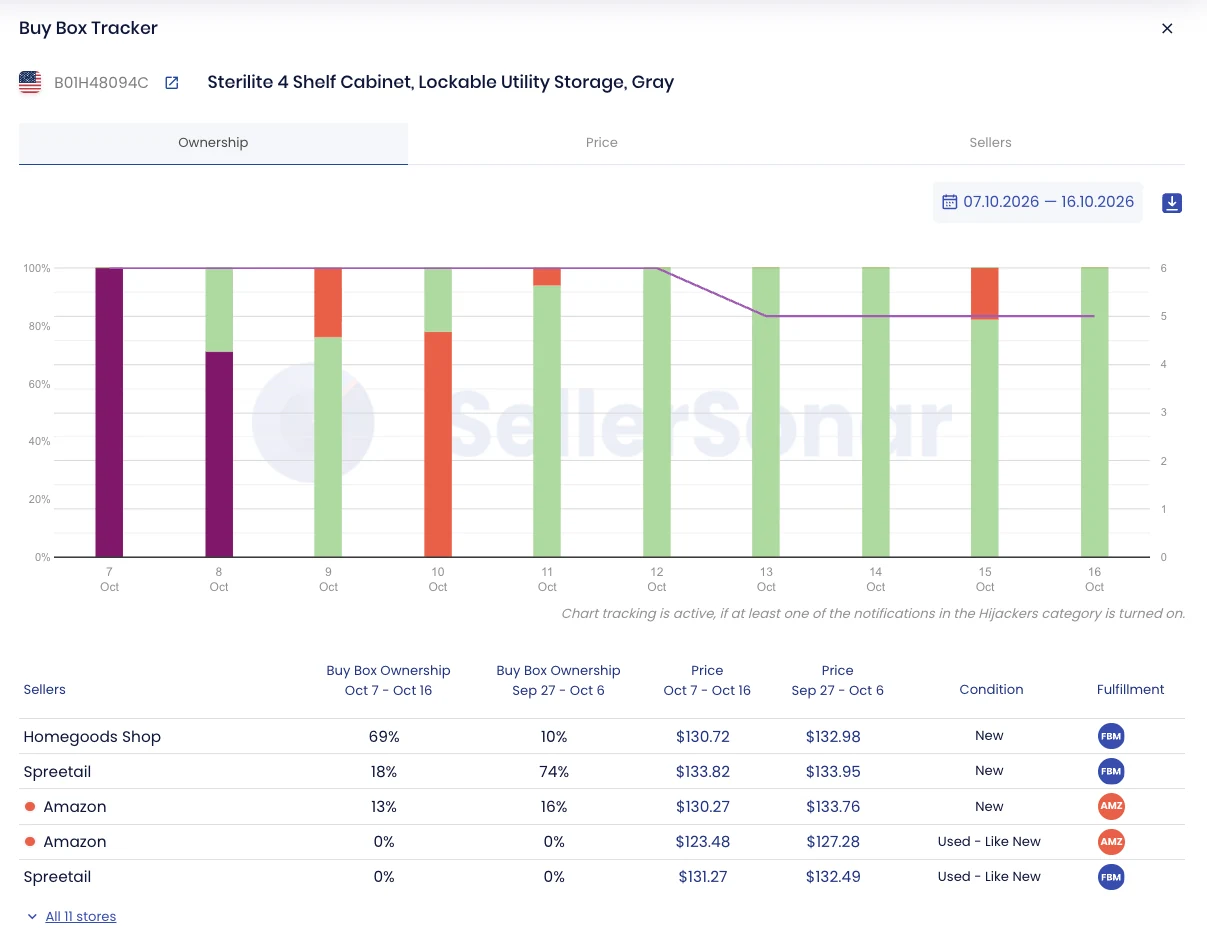Close the Buy Box Tracker dialog
Screen dimensions: 1207x935
pos(1167,29)
